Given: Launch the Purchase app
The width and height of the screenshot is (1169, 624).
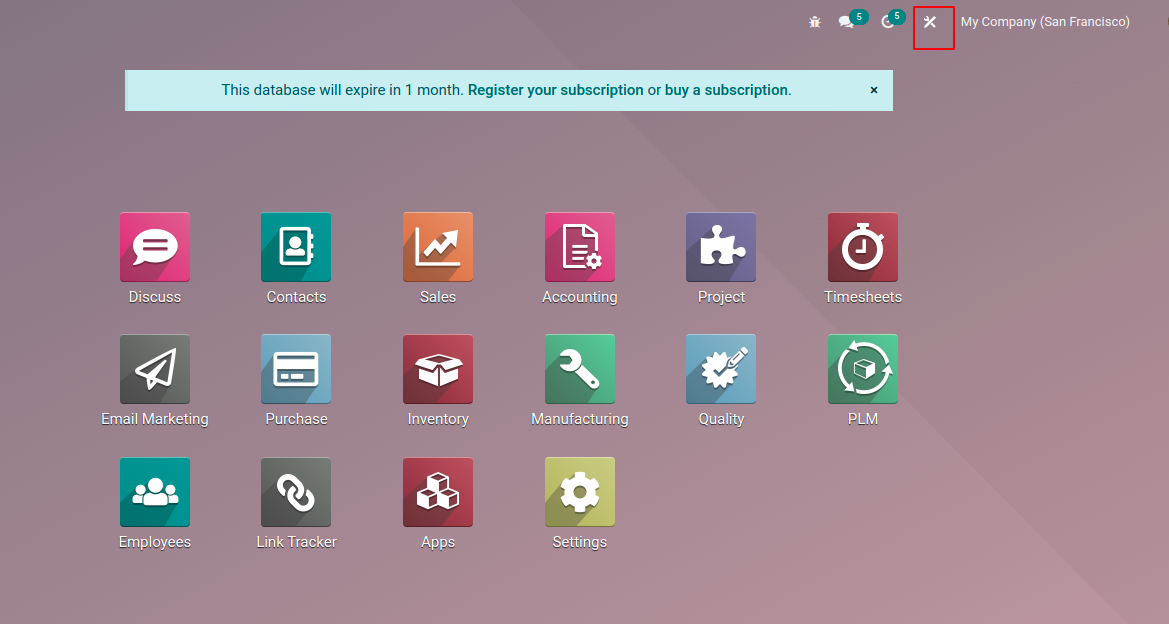Looking at the screenshot, I should (x=296, y=369).
